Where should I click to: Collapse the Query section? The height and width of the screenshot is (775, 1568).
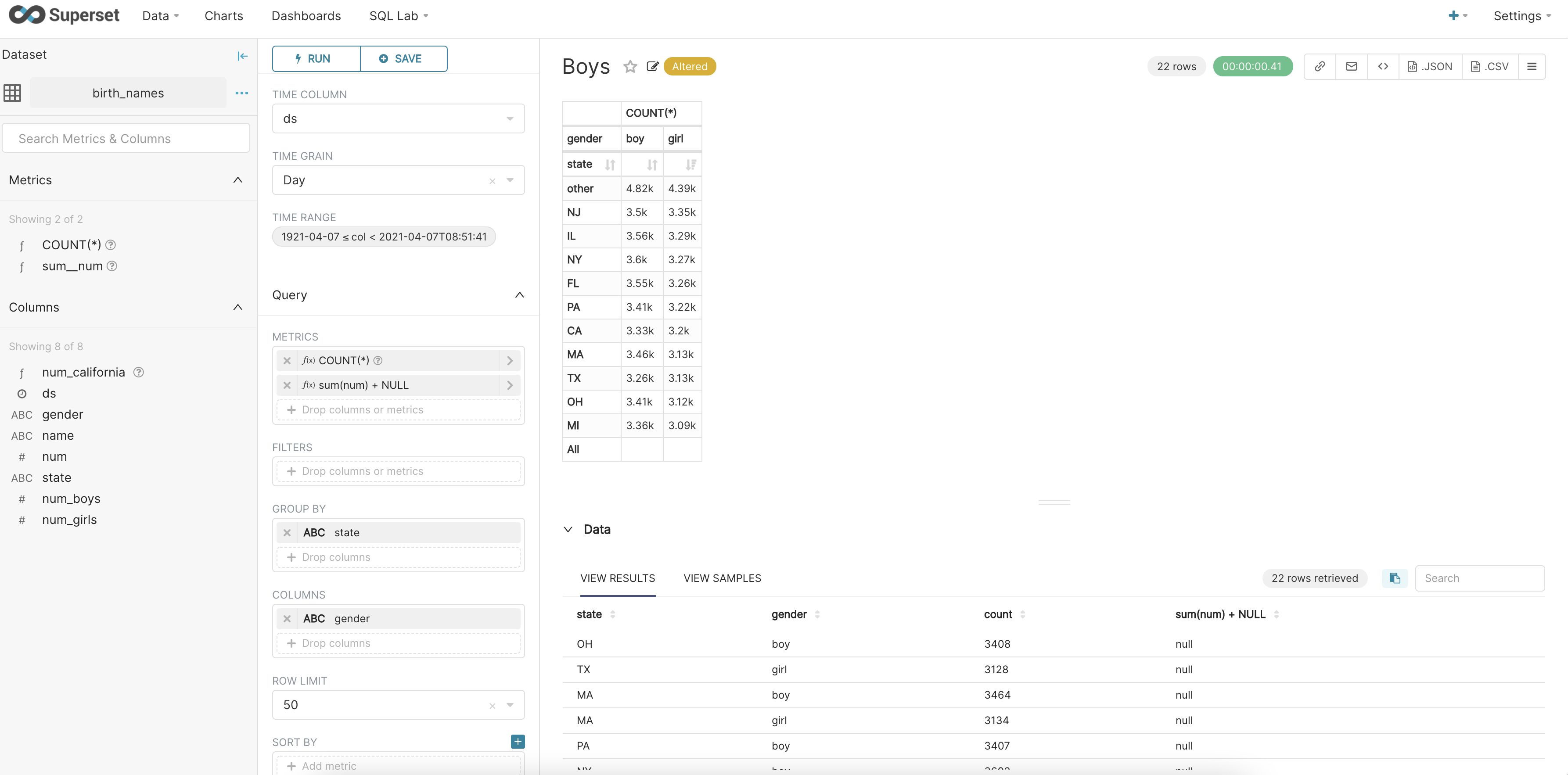[519, 295]
